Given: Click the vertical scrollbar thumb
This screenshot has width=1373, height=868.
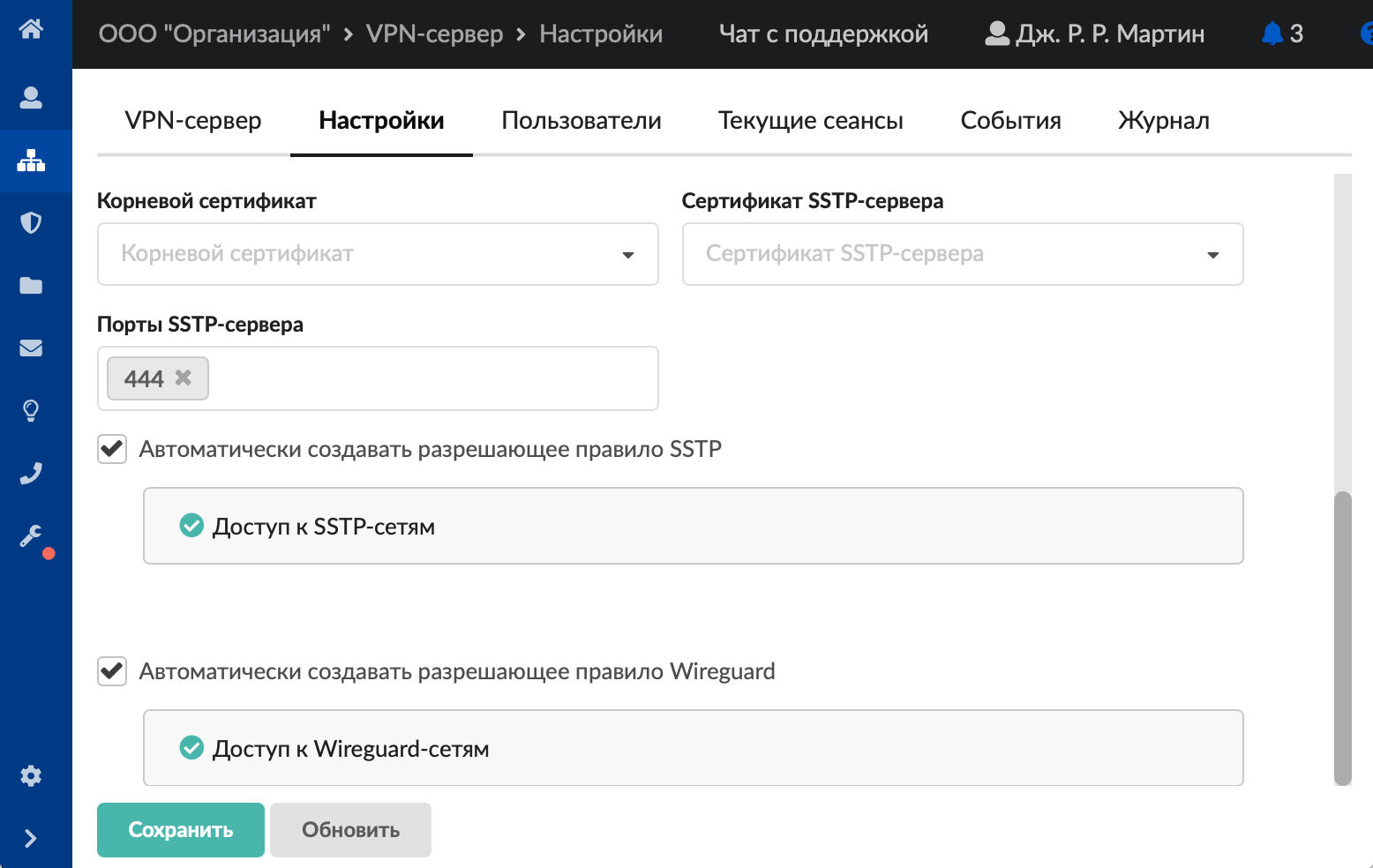Looking at the screenshot, I should [x=1343, y=637].
